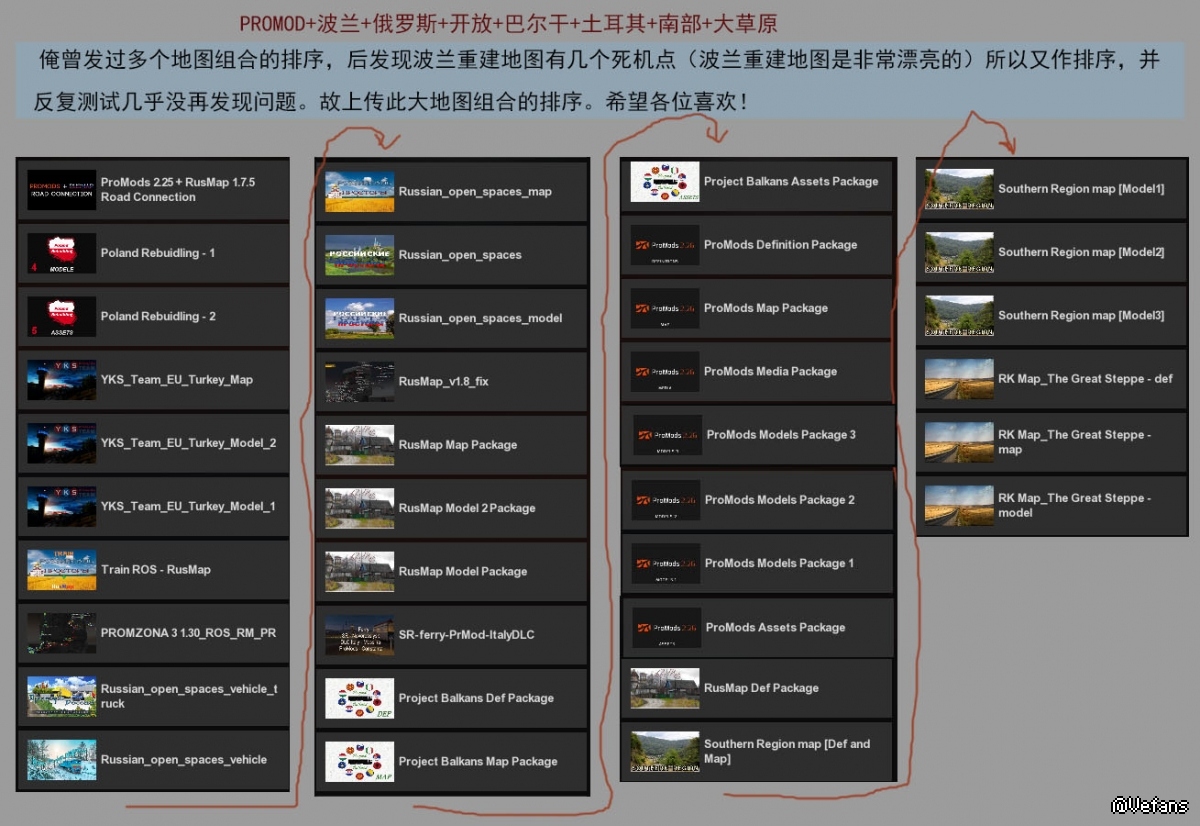
Task: Click the 'Project Balkans Map Package' label text
Action: 478,761
